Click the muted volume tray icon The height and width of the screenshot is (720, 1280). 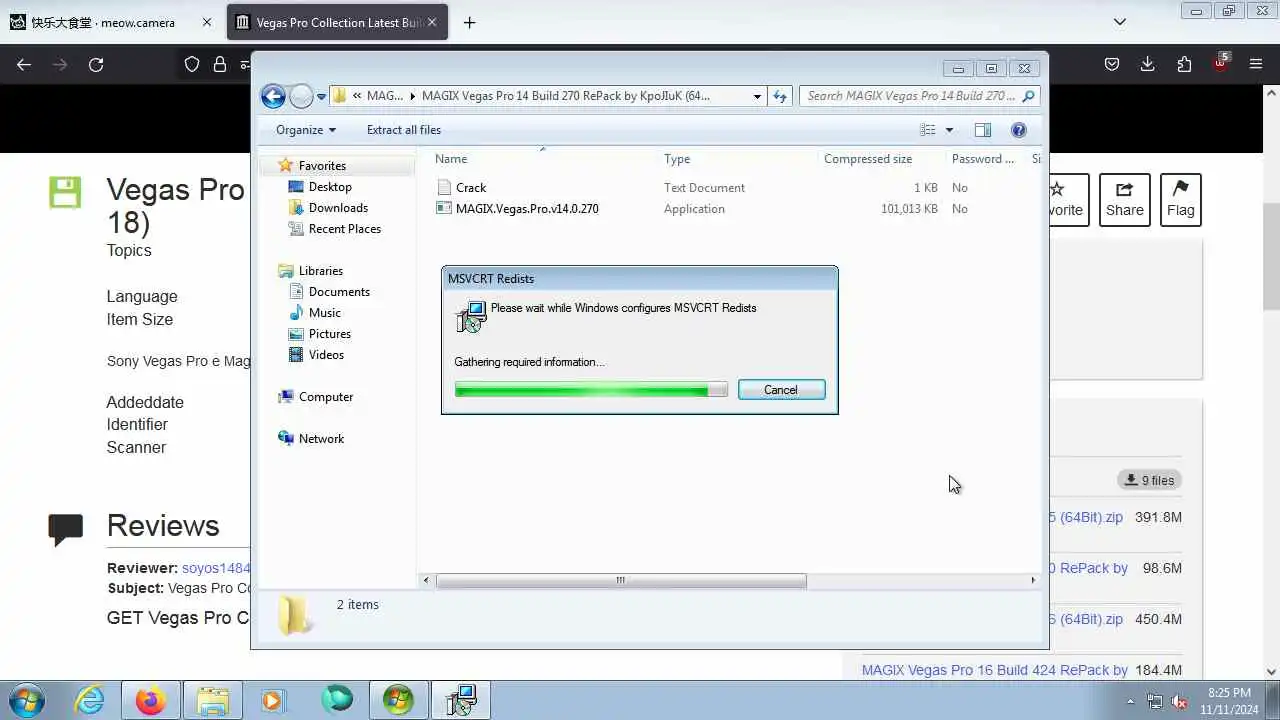[1179, 701]
